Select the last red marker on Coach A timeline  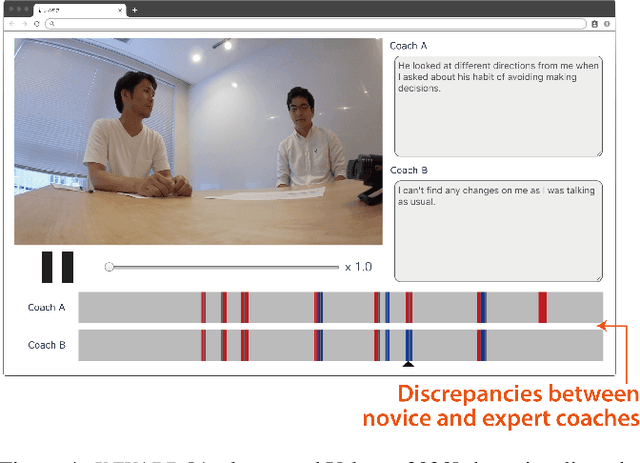tap(542, 307)
